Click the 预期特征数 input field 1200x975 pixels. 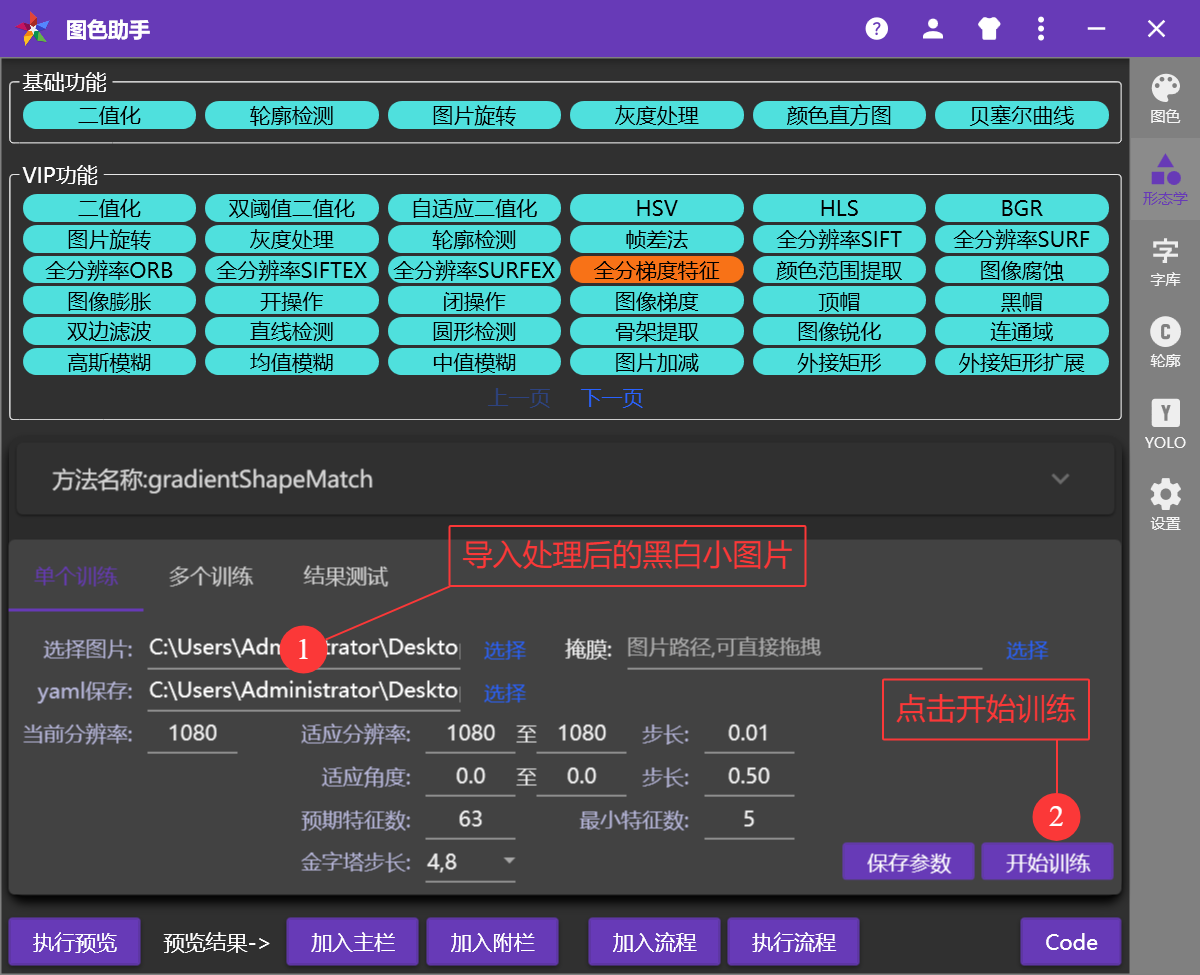[x=470, y=820]
